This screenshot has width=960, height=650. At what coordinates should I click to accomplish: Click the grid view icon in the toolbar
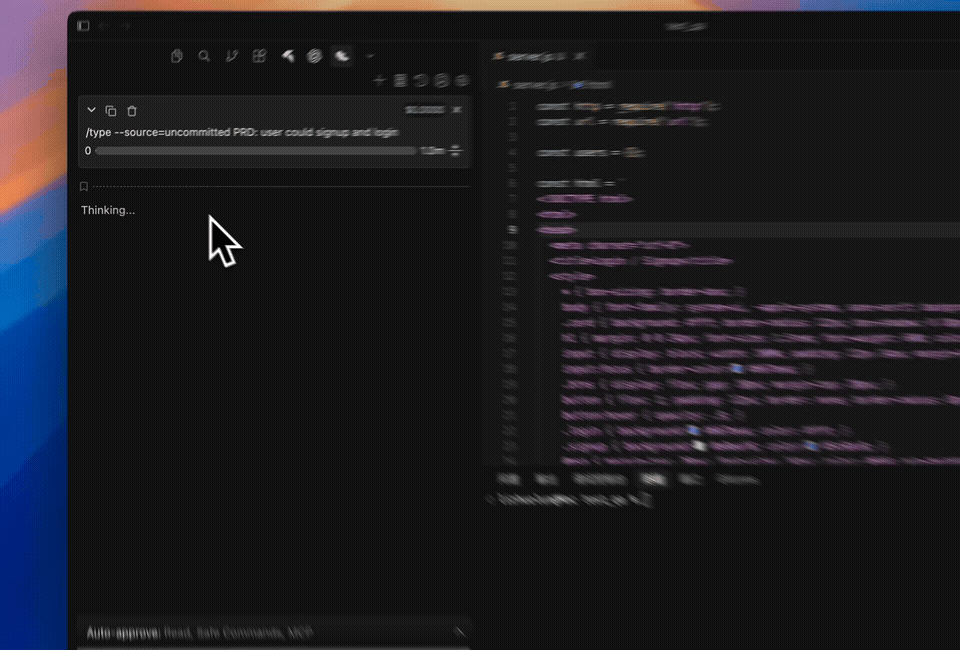pos(258,56)
